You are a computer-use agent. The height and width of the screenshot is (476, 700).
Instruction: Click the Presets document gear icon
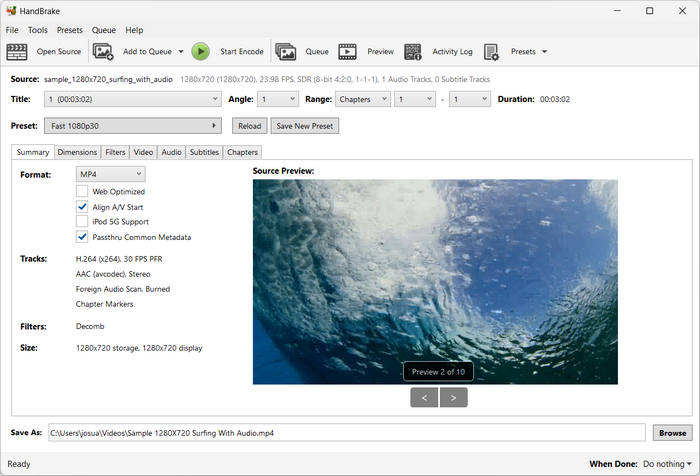tap(491, 52)
